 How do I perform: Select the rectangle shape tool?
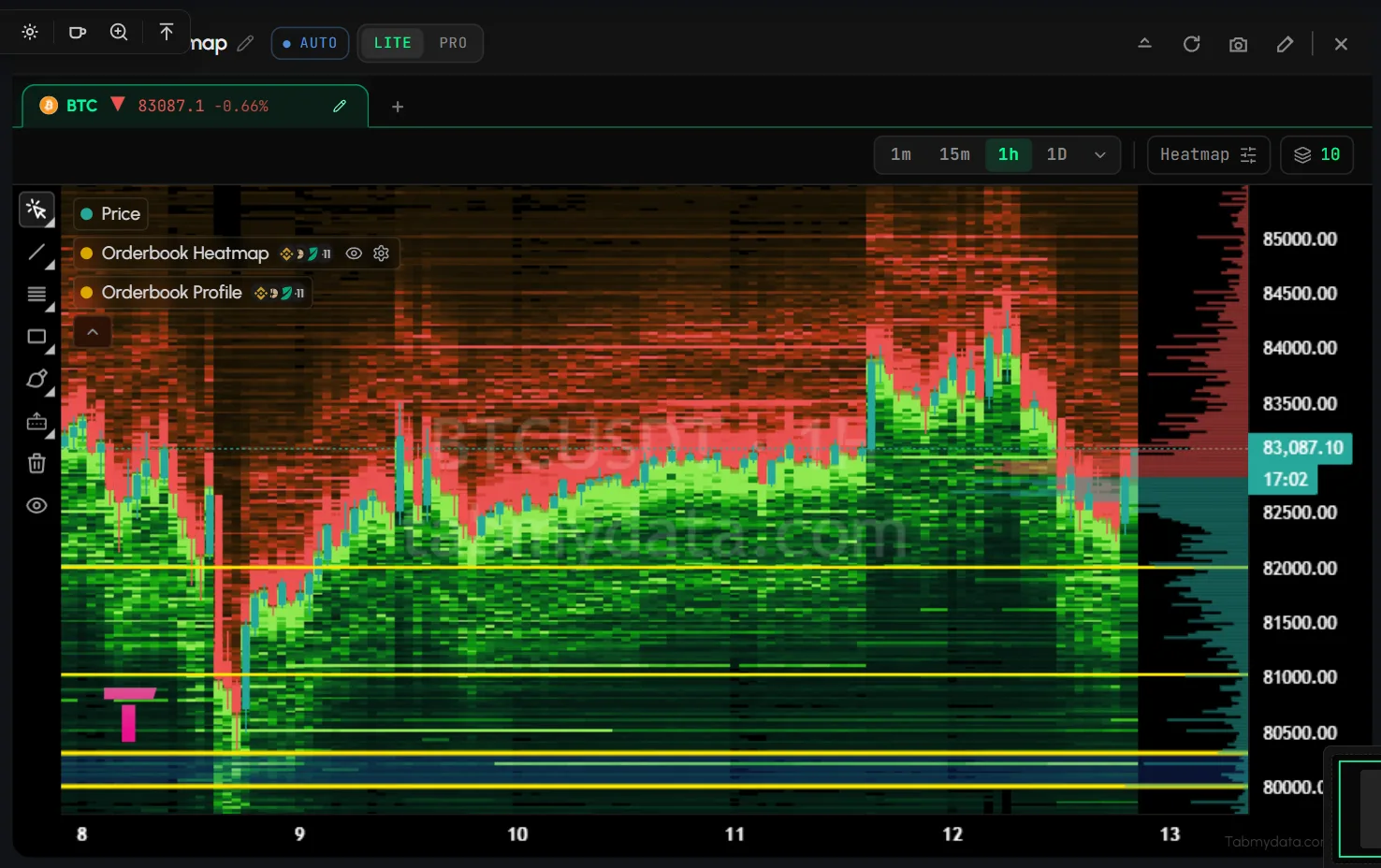pos(36,337)
